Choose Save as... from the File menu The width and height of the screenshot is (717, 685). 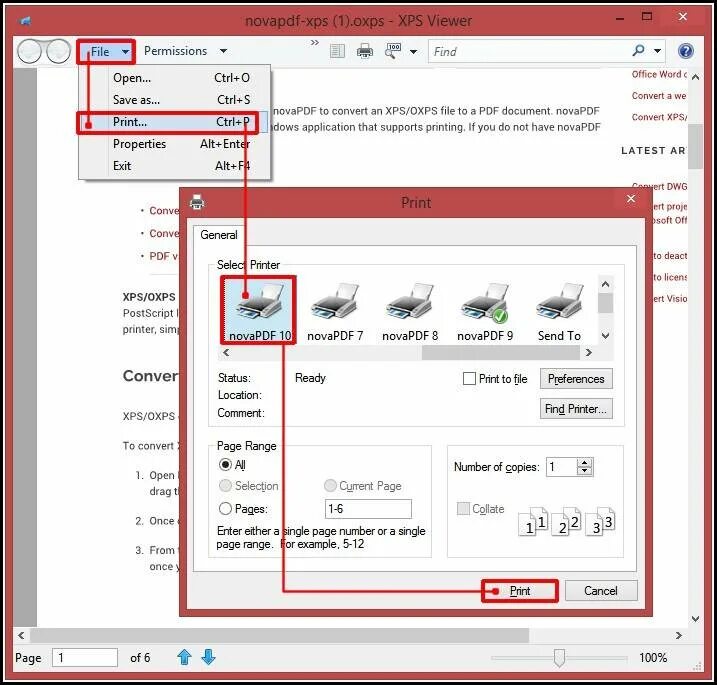coord(175,100)
